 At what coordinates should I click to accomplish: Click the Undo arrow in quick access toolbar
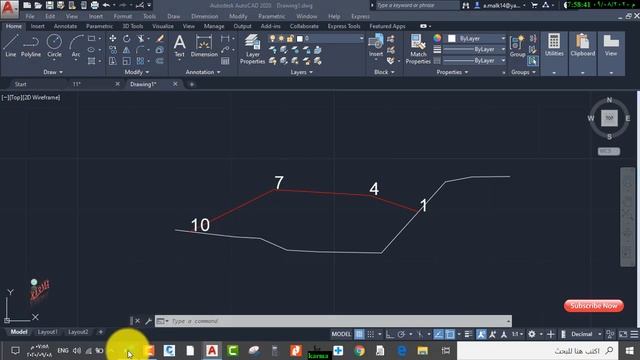pos(106,5)
